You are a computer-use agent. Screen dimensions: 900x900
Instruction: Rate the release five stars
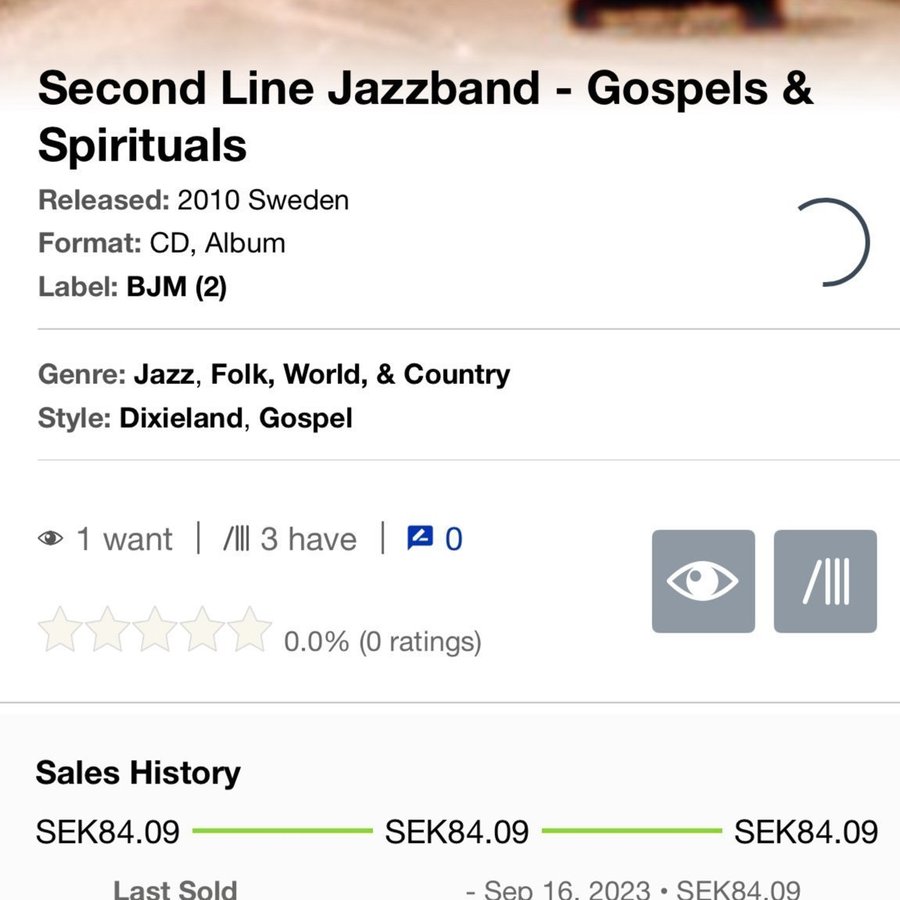(249, 630)
